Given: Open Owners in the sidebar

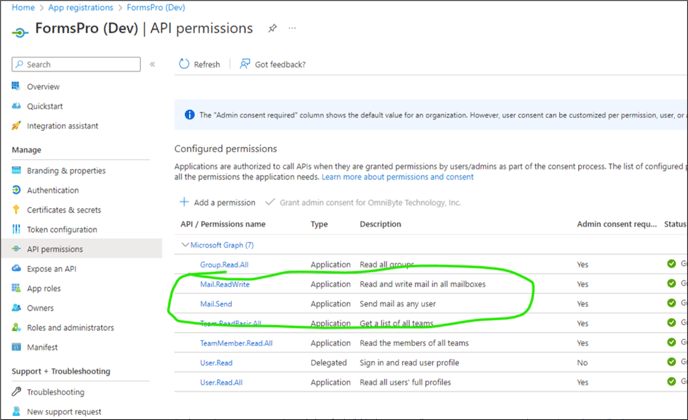Looking at the screenshot, I should [40, 308].
